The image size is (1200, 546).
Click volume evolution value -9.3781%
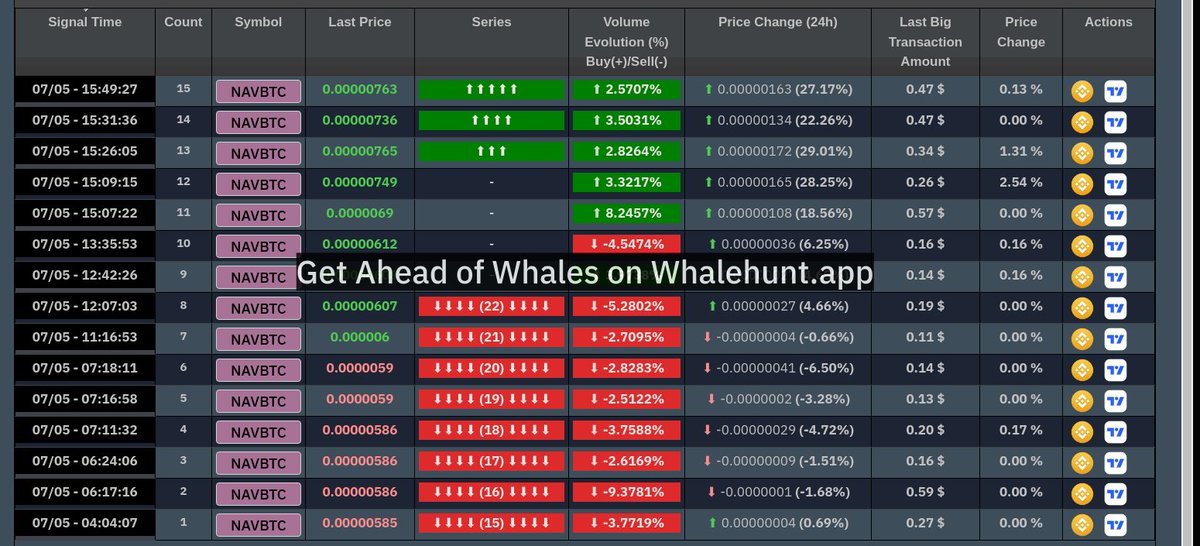tap(627, 493)
